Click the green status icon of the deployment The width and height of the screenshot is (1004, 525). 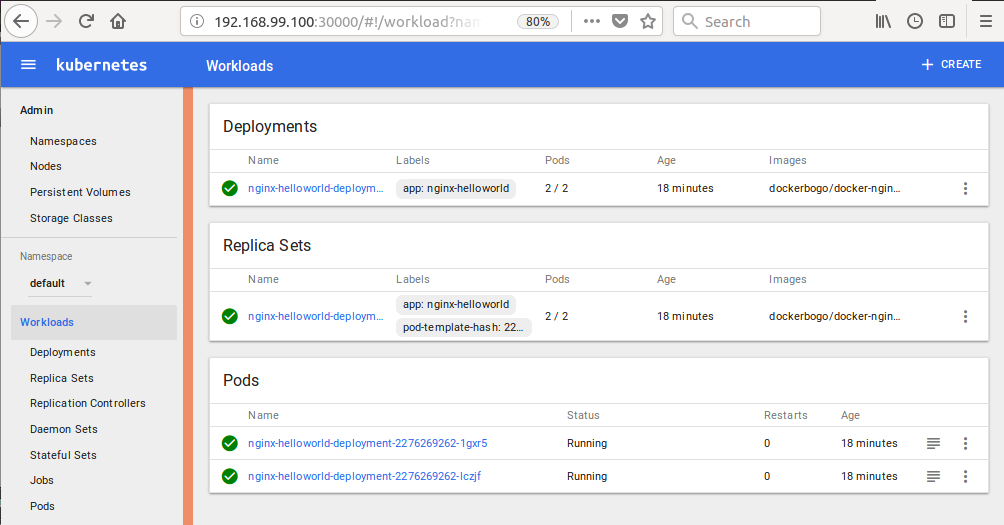(x=230, y=188)
